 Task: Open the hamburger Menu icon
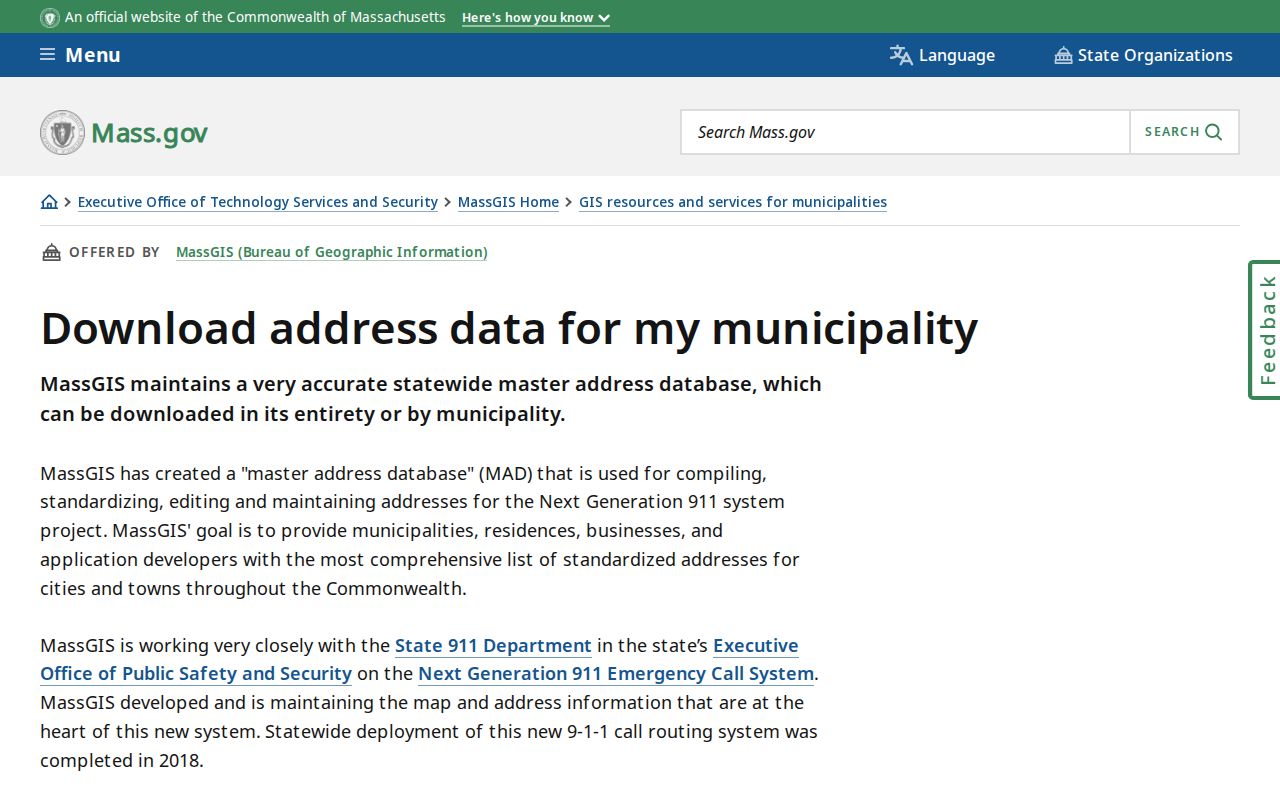(x=47, y=55)
